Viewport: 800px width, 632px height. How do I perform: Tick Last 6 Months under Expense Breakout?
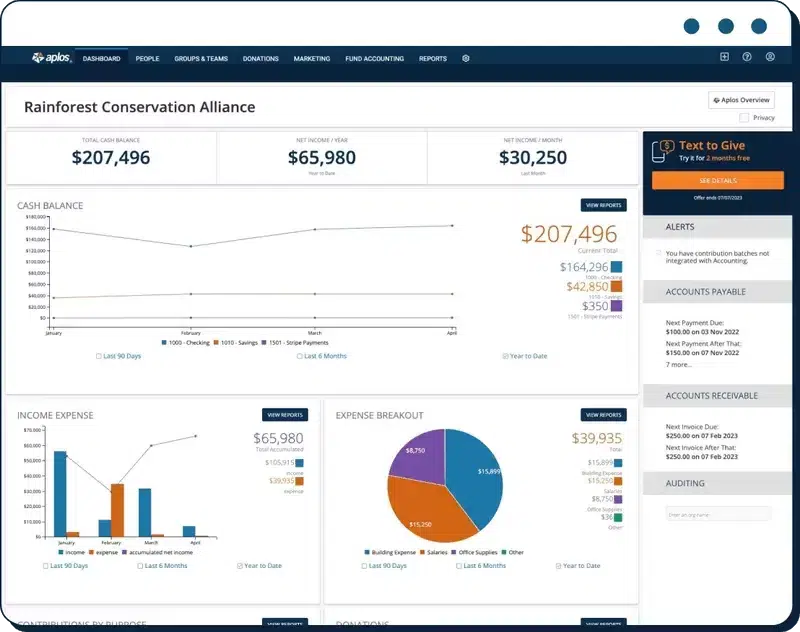(x=458, y=566)
